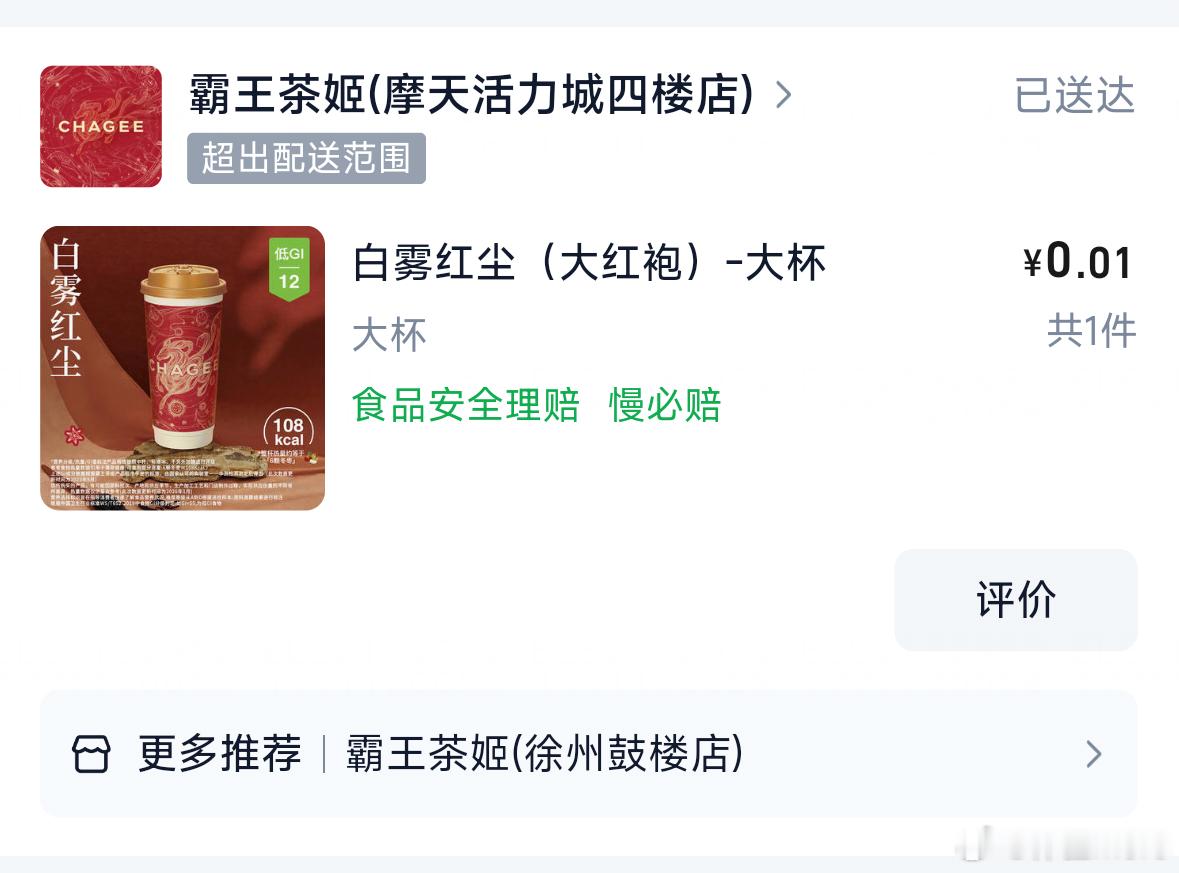
Task: Tap the ¥0.01 price
Action: [1077, 262]
